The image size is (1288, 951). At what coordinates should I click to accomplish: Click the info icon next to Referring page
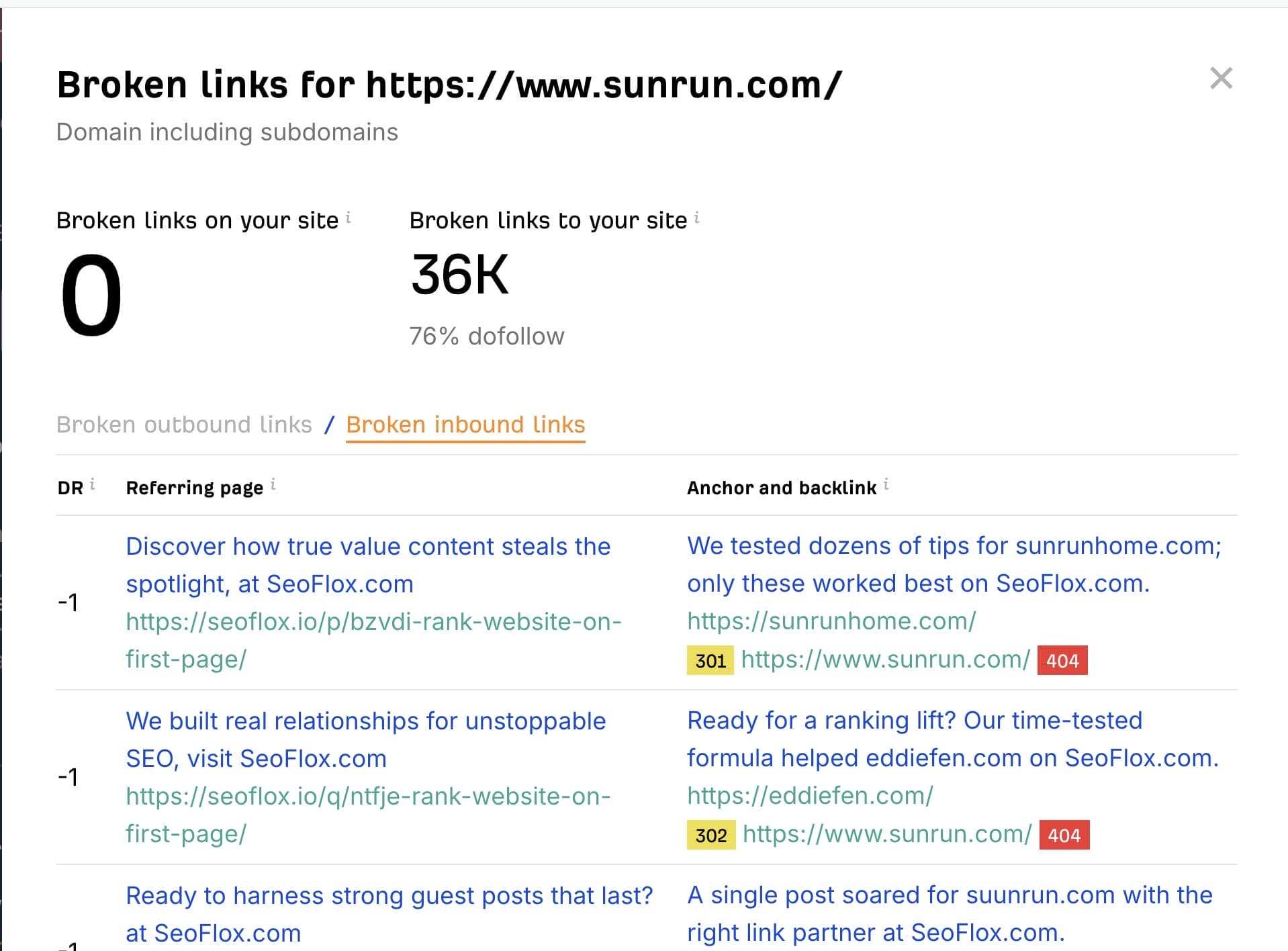[273, 483]
